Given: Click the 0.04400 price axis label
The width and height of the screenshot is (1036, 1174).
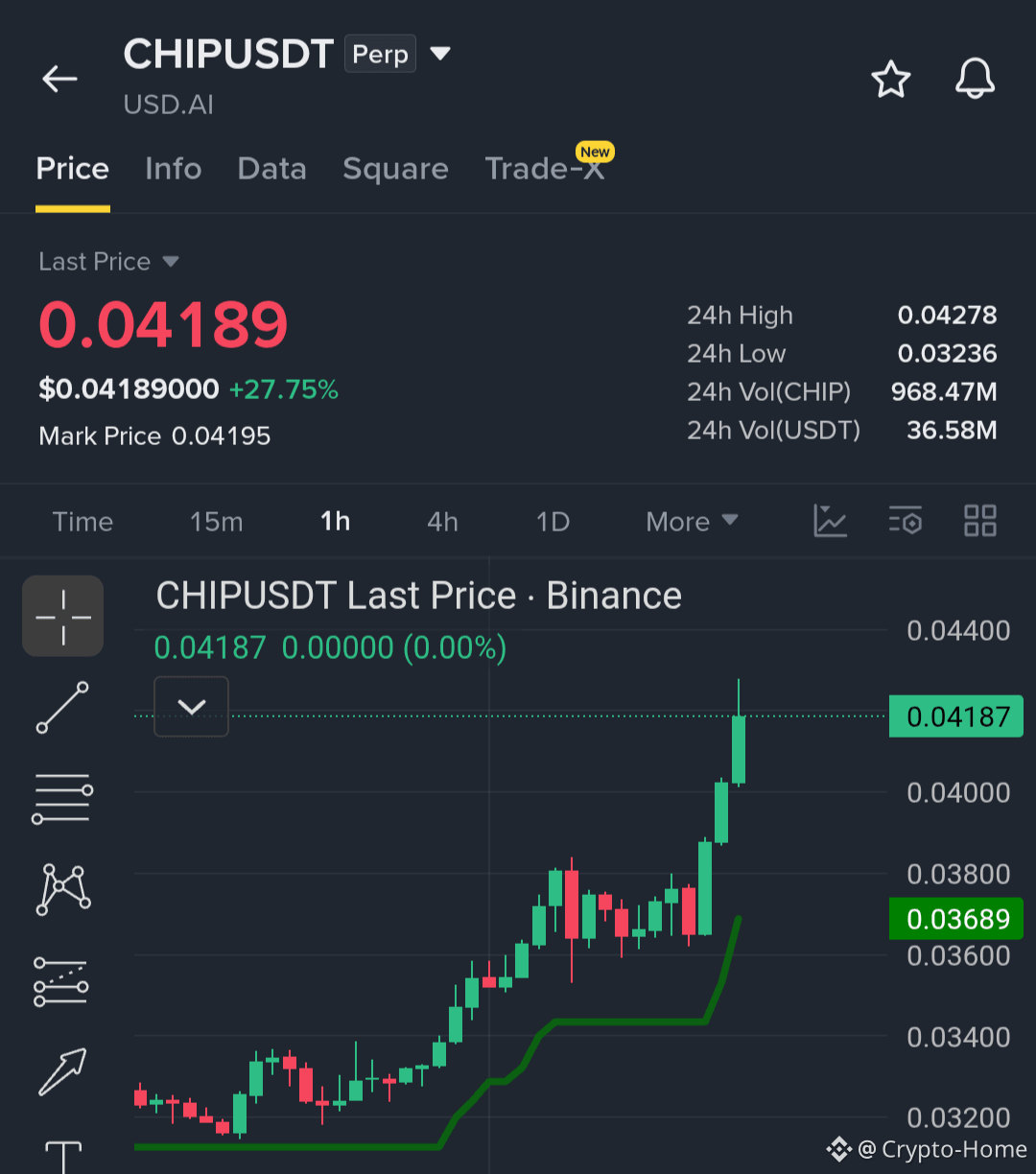Looking at the screenshot, I should [x=958, y=631].
